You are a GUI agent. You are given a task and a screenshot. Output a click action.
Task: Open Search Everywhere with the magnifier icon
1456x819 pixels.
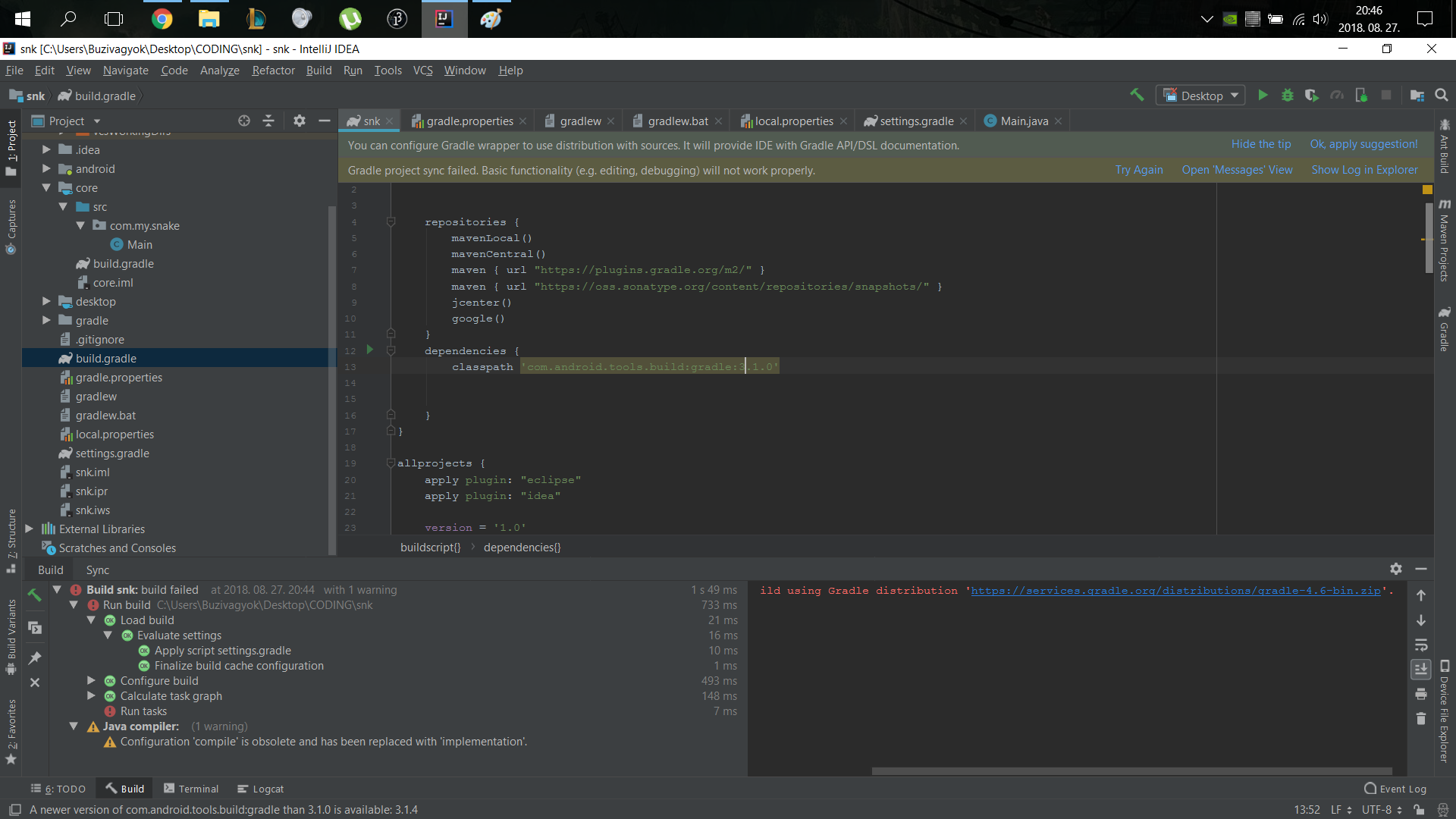1440,96
